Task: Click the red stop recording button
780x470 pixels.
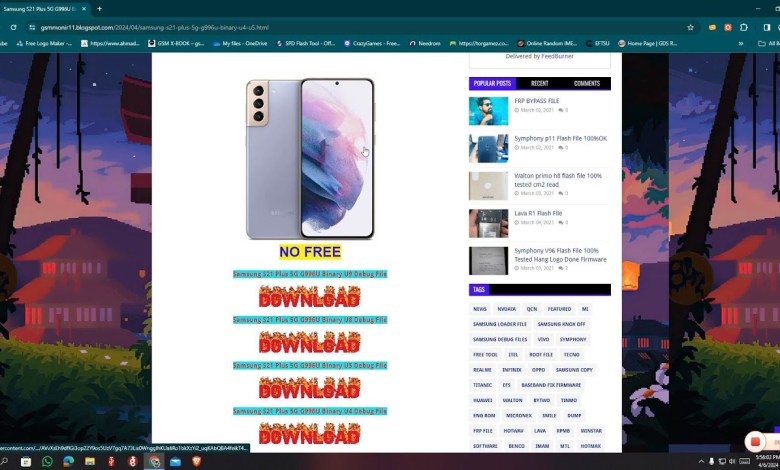Action: pos(755,441)
